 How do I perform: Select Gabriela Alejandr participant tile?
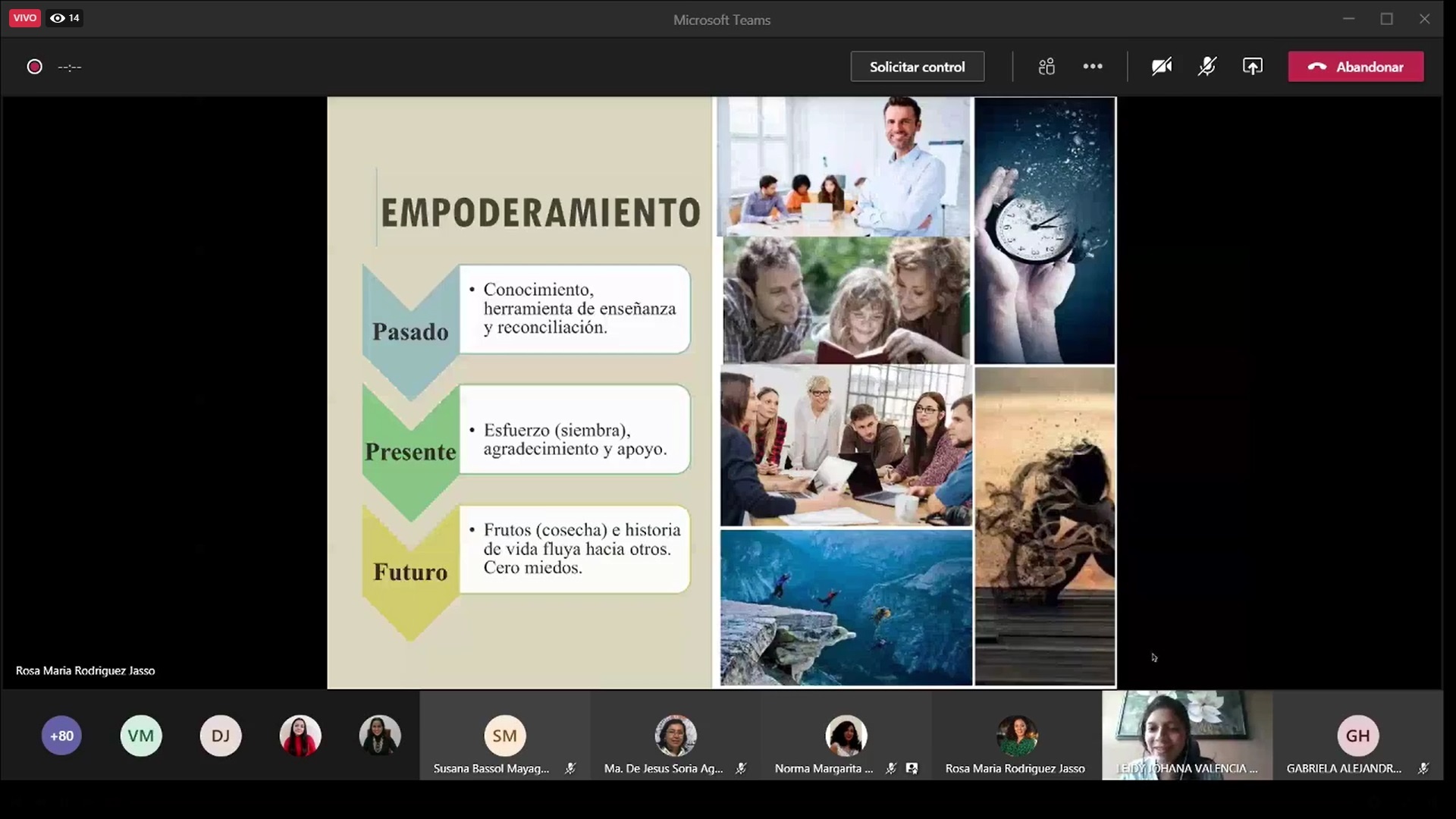click(x=1357, y=736)
